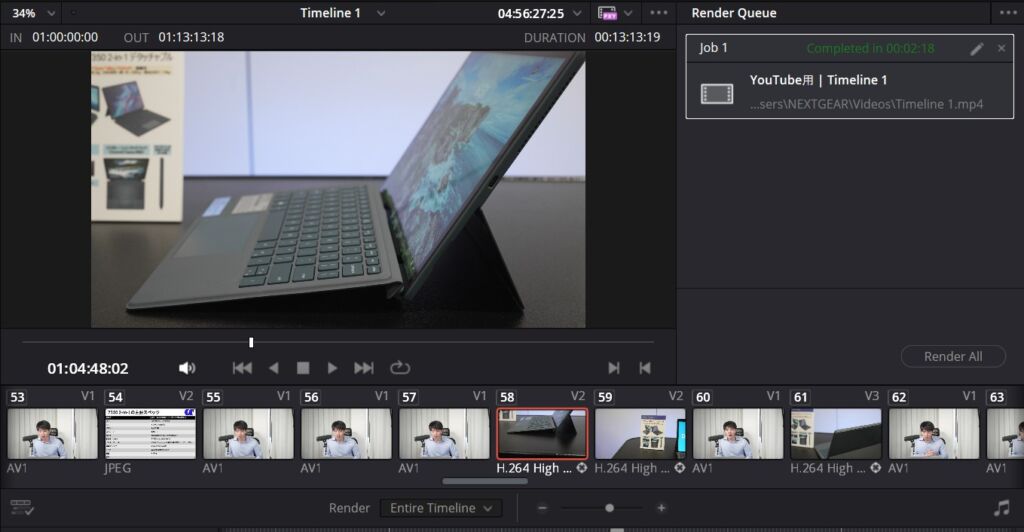Select Job 1 film strip icon
Image resolution: width=1024 pixels, height=532 pixels.
pos(716,93)
